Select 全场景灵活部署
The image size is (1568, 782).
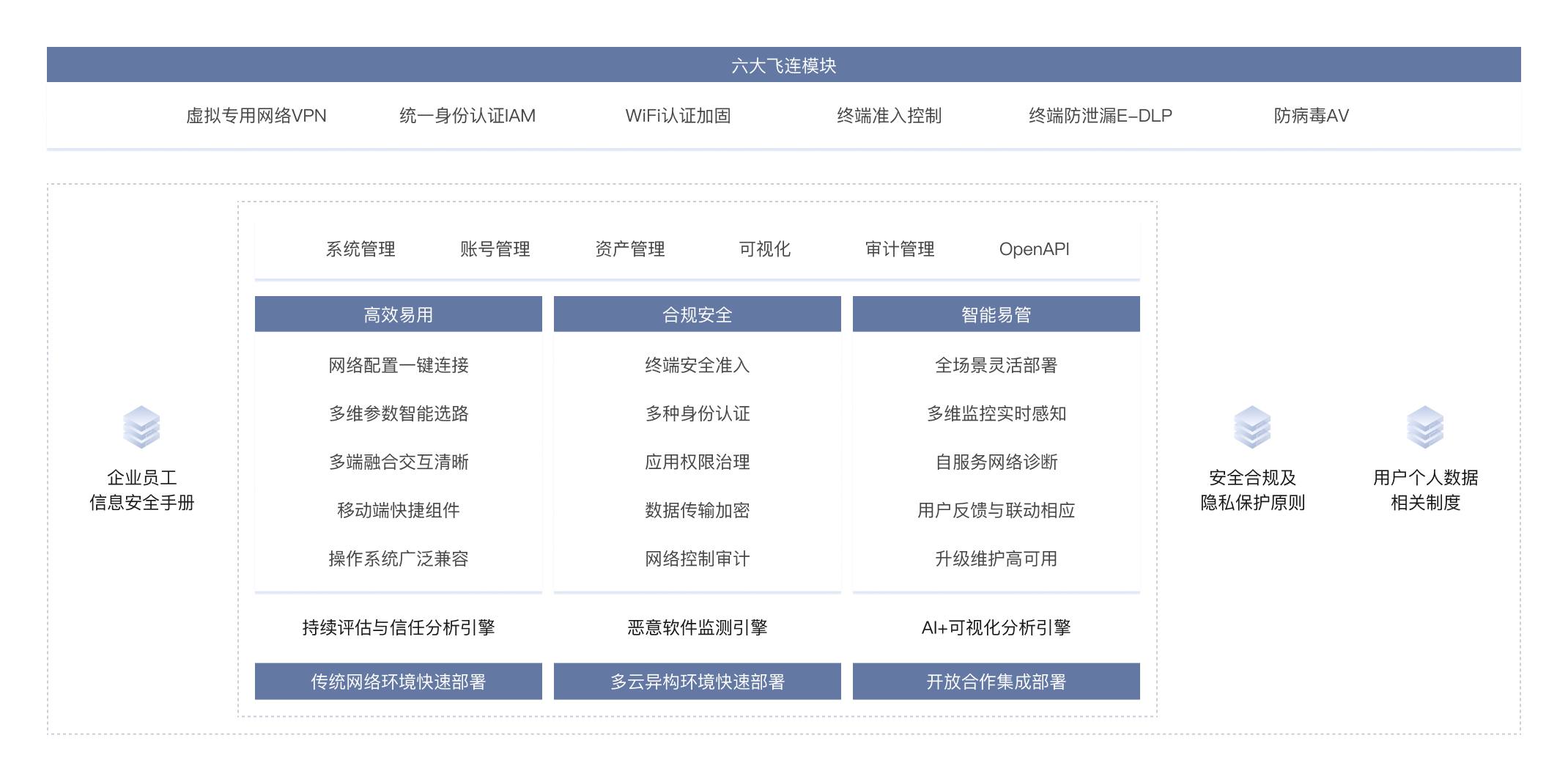click(996, 365)
